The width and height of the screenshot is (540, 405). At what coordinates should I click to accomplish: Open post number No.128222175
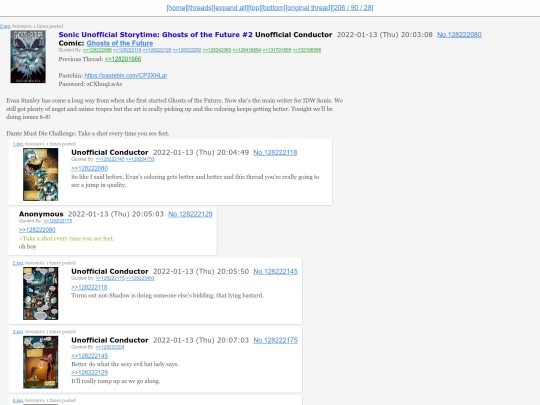pyautogui.click(x=276, y=341)
